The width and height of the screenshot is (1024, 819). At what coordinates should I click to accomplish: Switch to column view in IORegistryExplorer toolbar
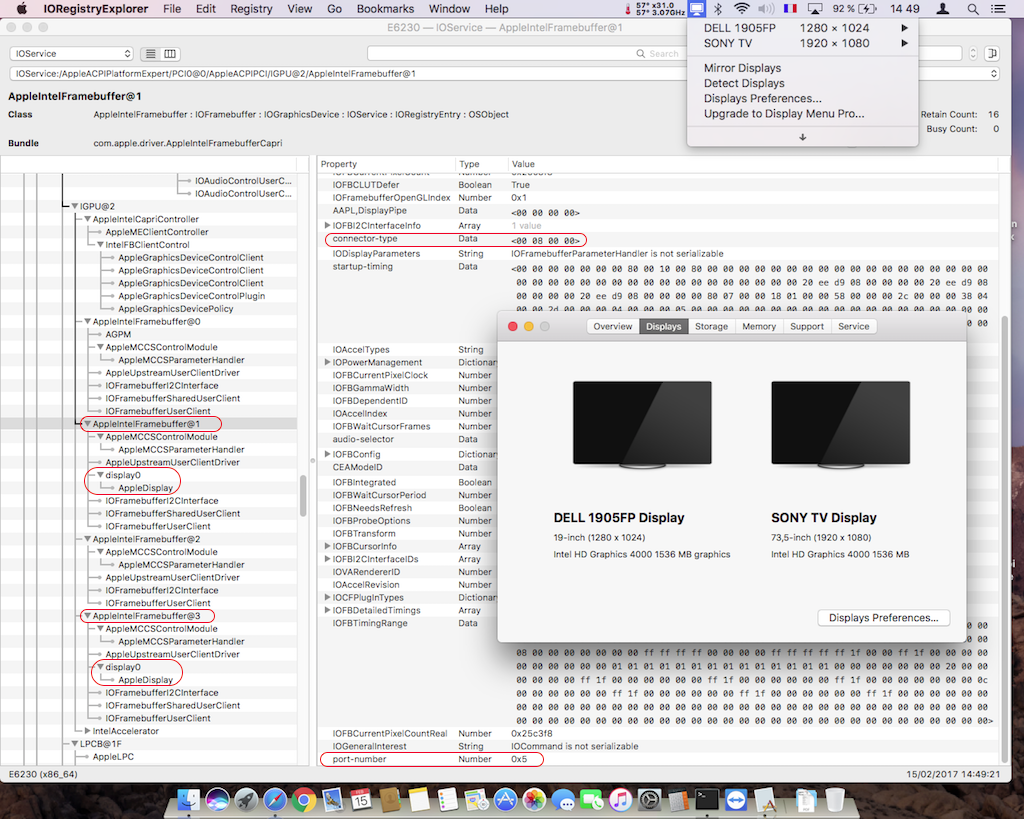point(170,53)
